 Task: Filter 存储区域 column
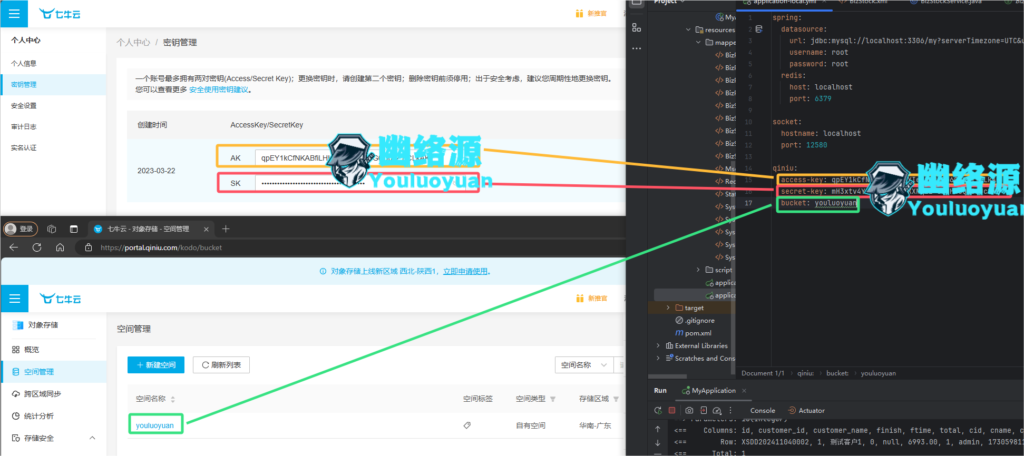616,399
